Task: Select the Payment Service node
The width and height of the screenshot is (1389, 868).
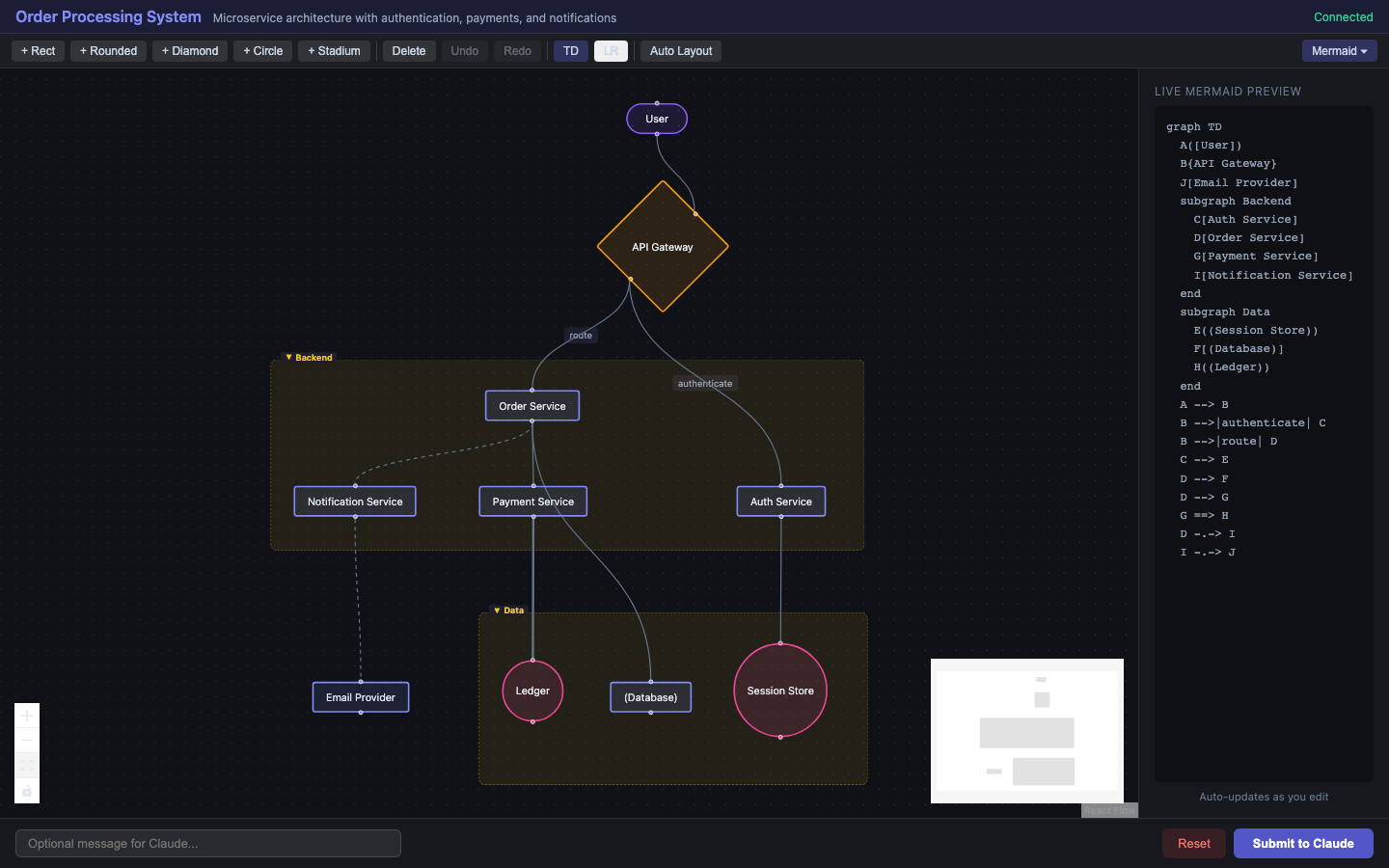Action: click(533, 502)
